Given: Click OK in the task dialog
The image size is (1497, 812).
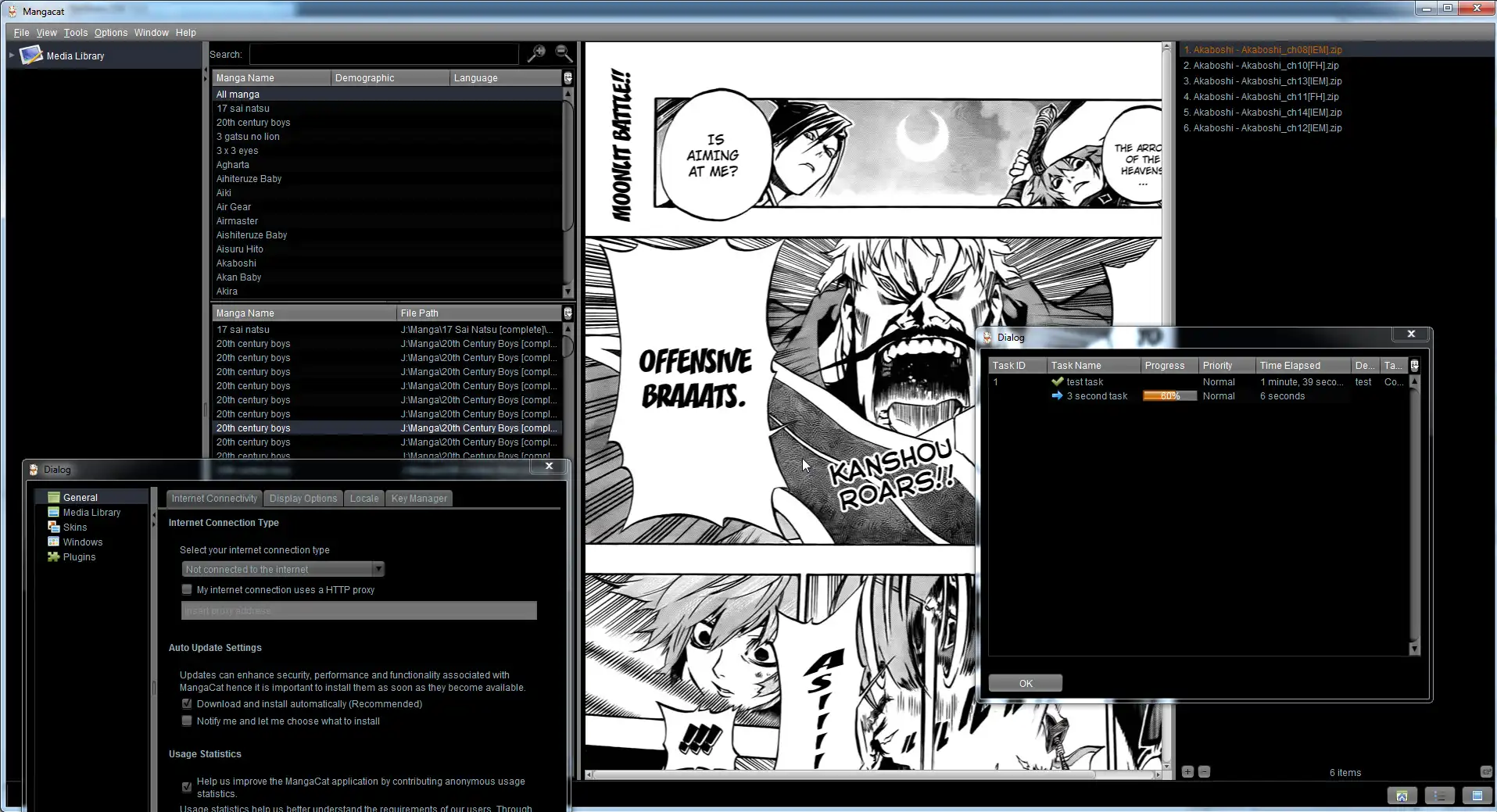Looking at the screenshot, I should tap(1026, 683).
